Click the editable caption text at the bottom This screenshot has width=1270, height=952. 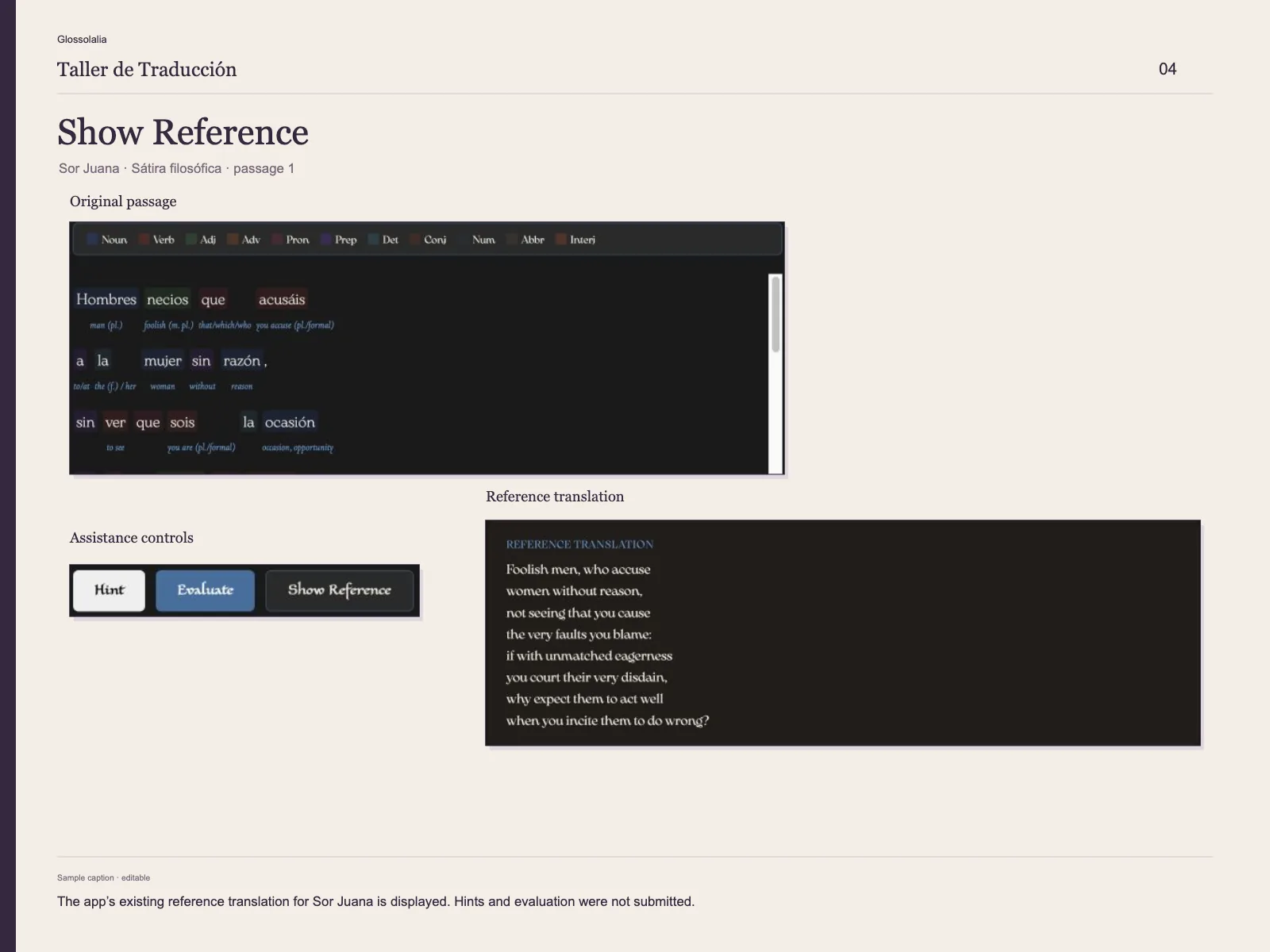coord(375,901)
